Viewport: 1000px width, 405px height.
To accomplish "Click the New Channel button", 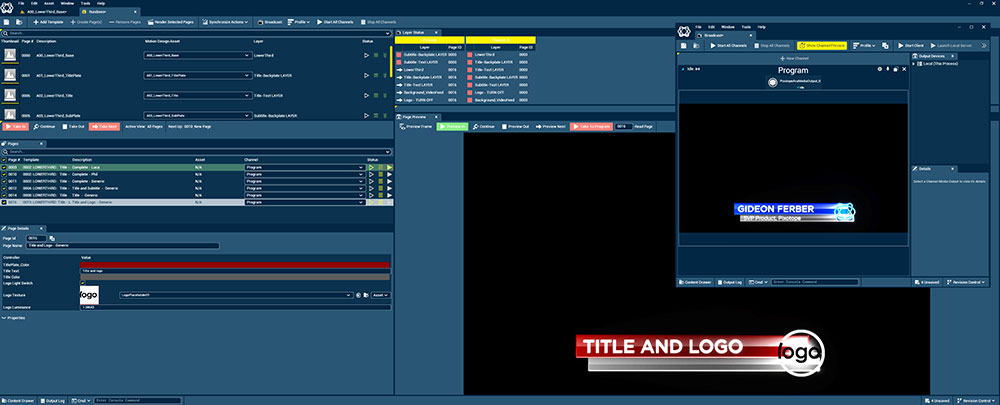I will pos(795,59).
